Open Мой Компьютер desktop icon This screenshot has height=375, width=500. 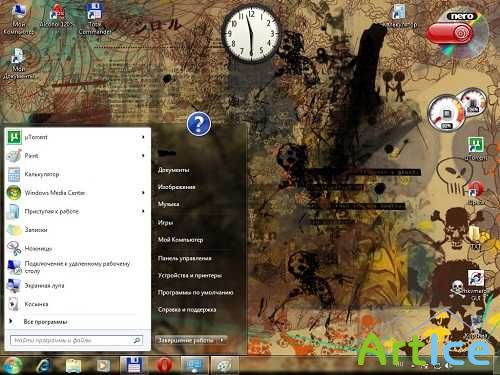pyautogui.click(x=18, y=19)
